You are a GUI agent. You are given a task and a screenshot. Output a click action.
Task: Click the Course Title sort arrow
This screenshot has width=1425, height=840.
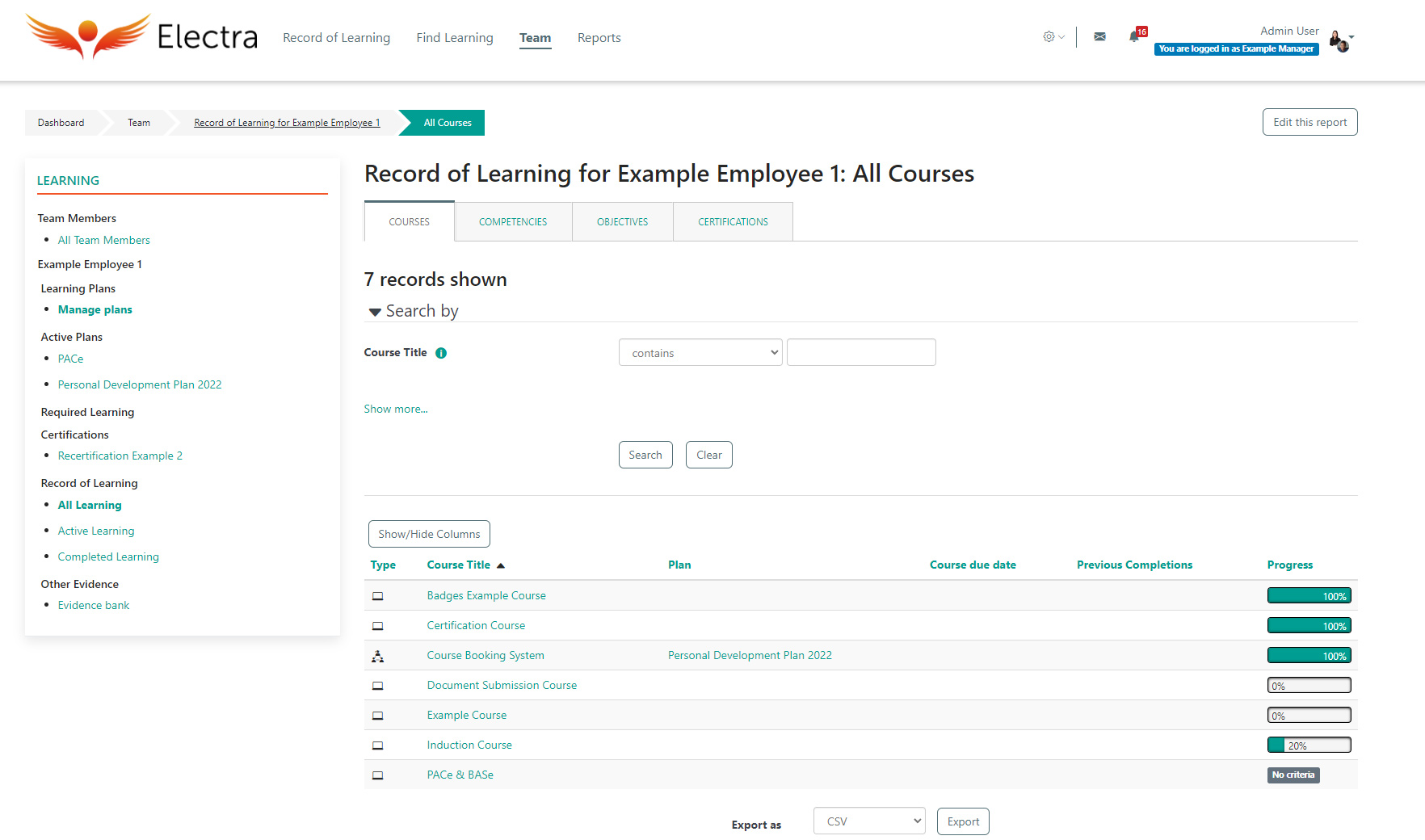click(501, 565)
